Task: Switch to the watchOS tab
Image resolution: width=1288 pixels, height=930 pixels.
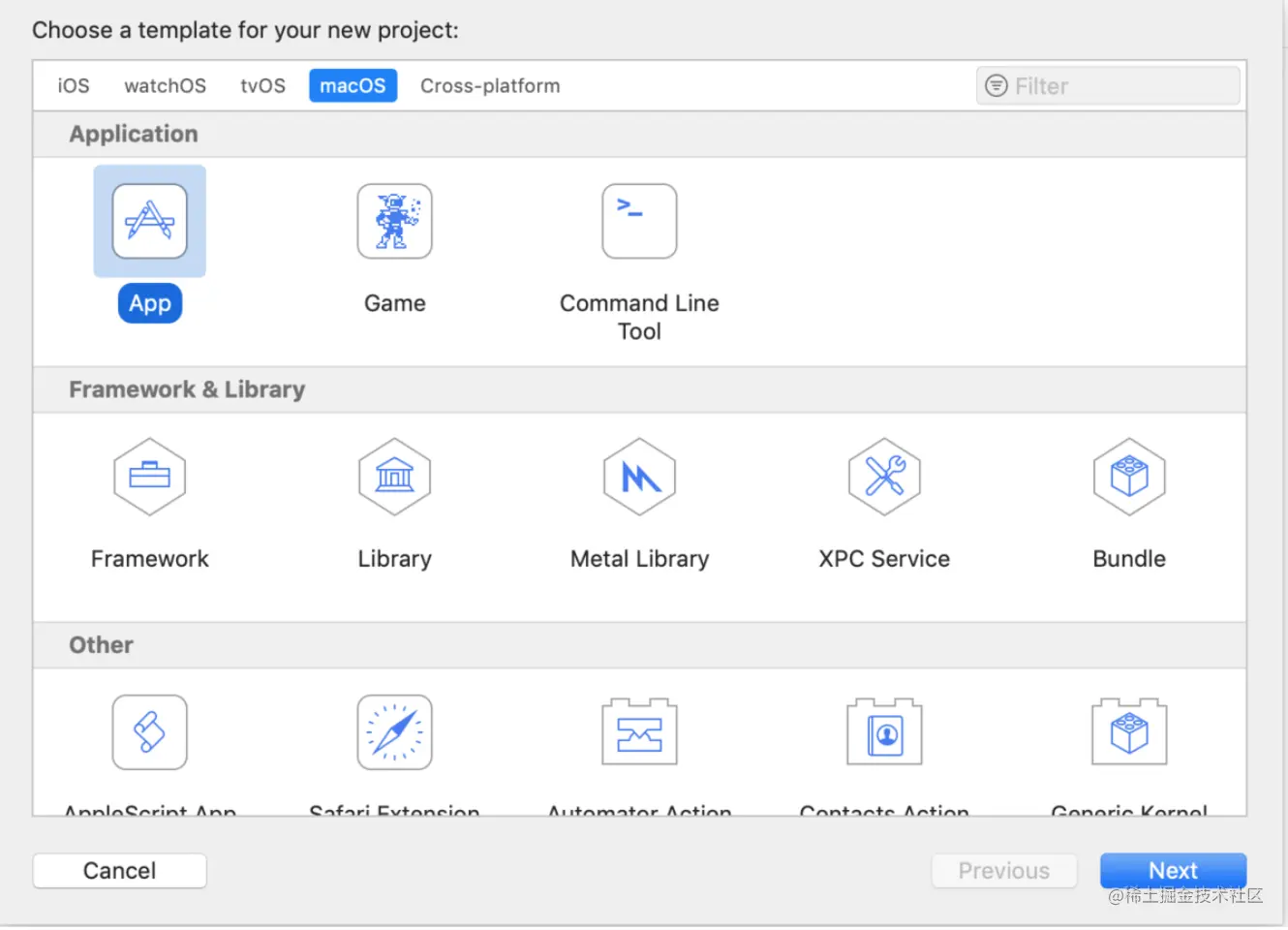Action: pos(166,85)
